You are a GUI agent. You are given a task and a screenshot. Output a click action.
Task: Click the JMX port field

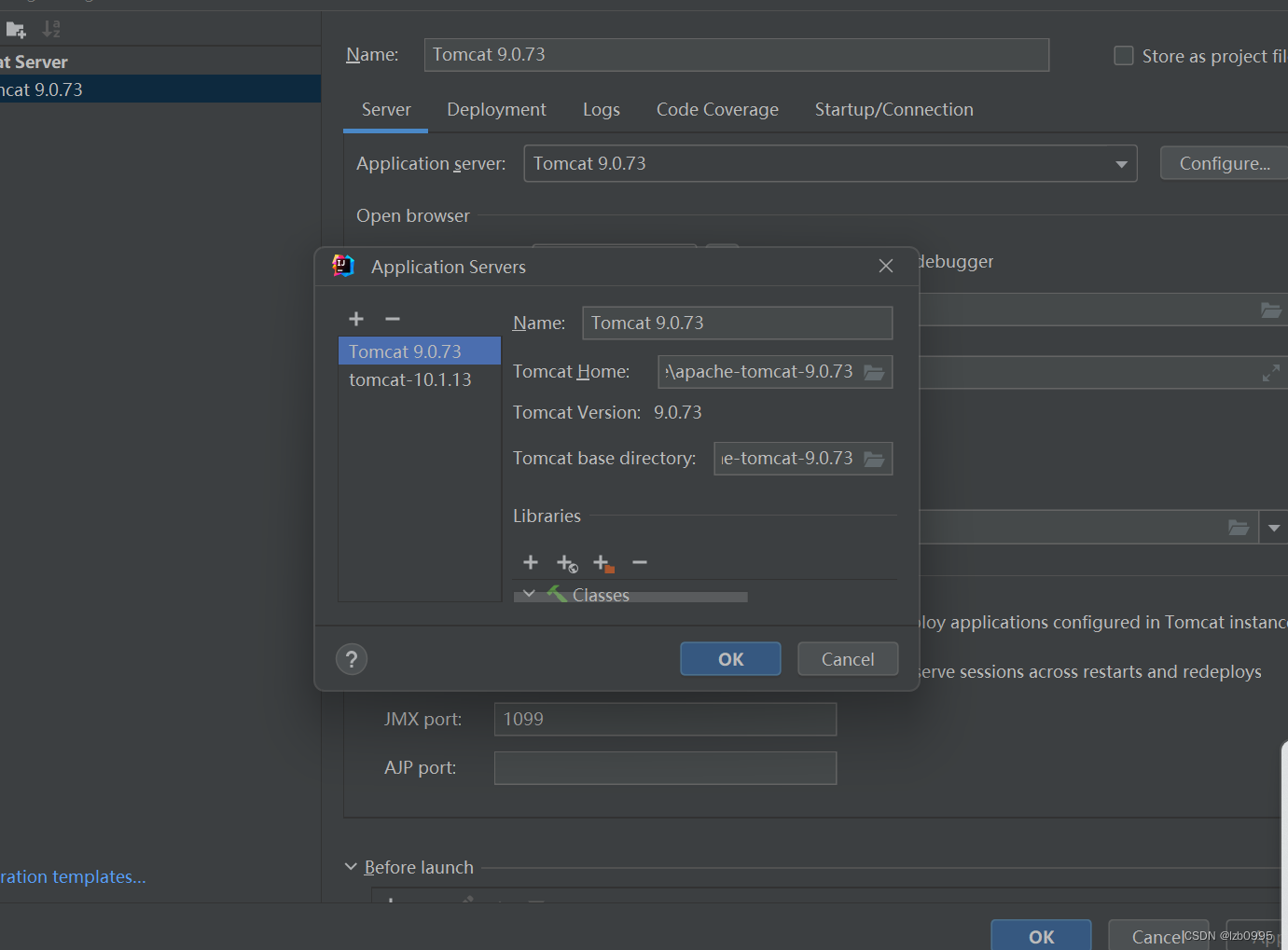665,720
